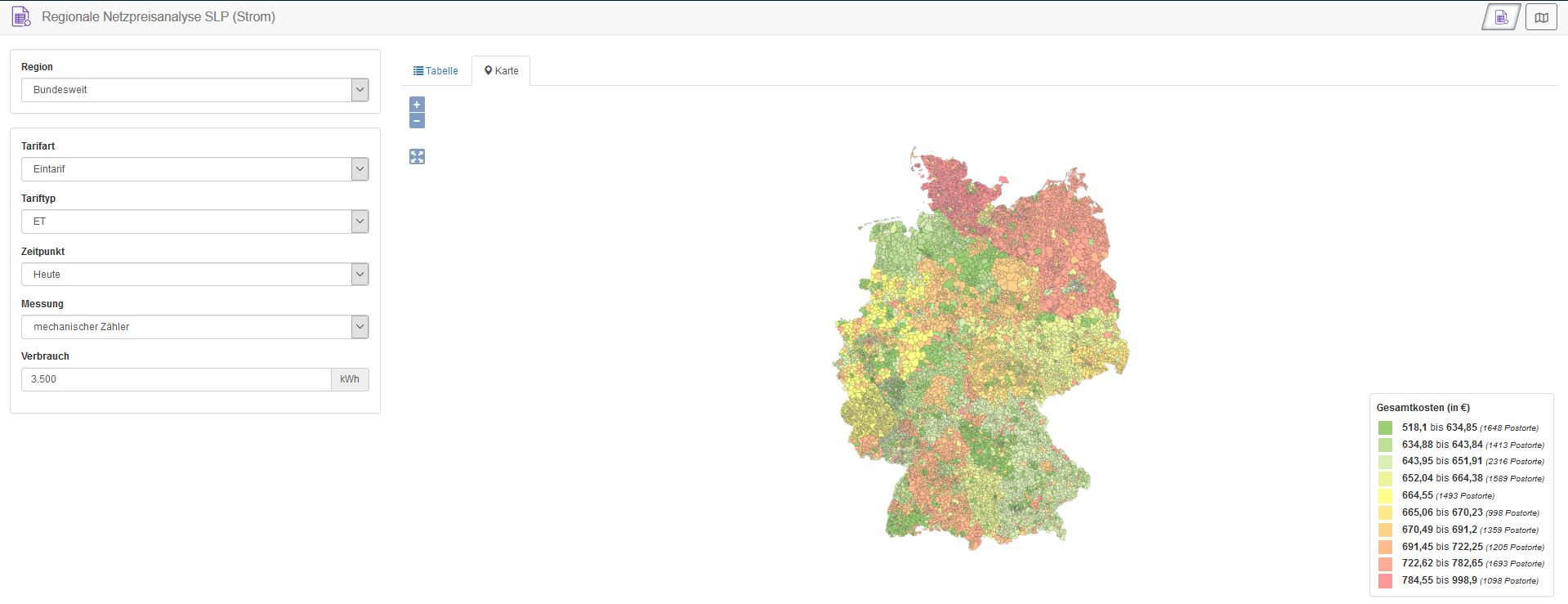Click the yellow 664,55 legend swatch
The image size is (1568, 604).
(x=1385, y=495)
